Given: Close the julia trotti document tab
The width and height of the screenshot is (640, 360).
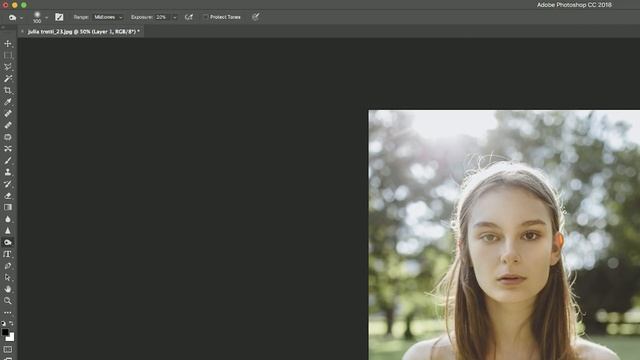Looking at the screenshot, I should [x=22, y=31].
